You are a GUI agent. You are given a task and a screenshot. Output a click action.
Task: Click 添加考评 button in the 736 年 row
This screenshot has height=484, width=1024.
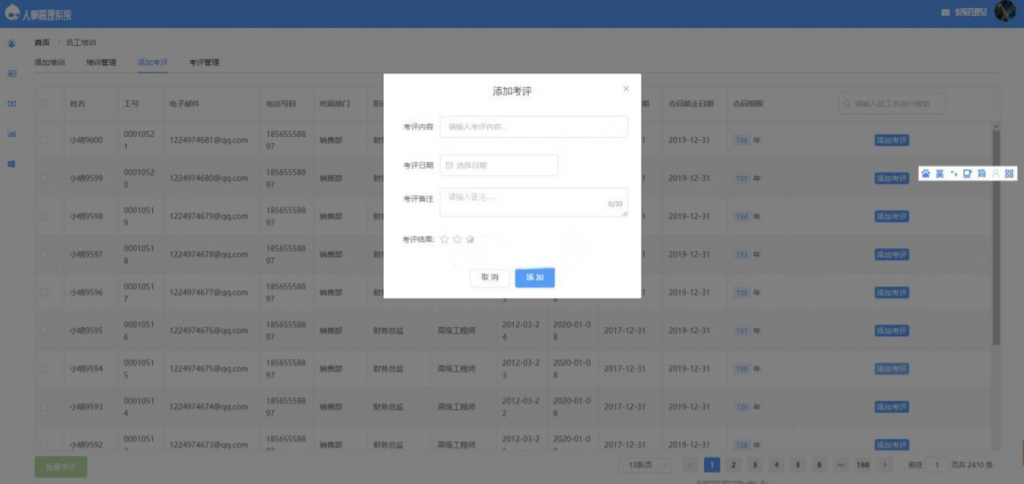click(891, 140)
